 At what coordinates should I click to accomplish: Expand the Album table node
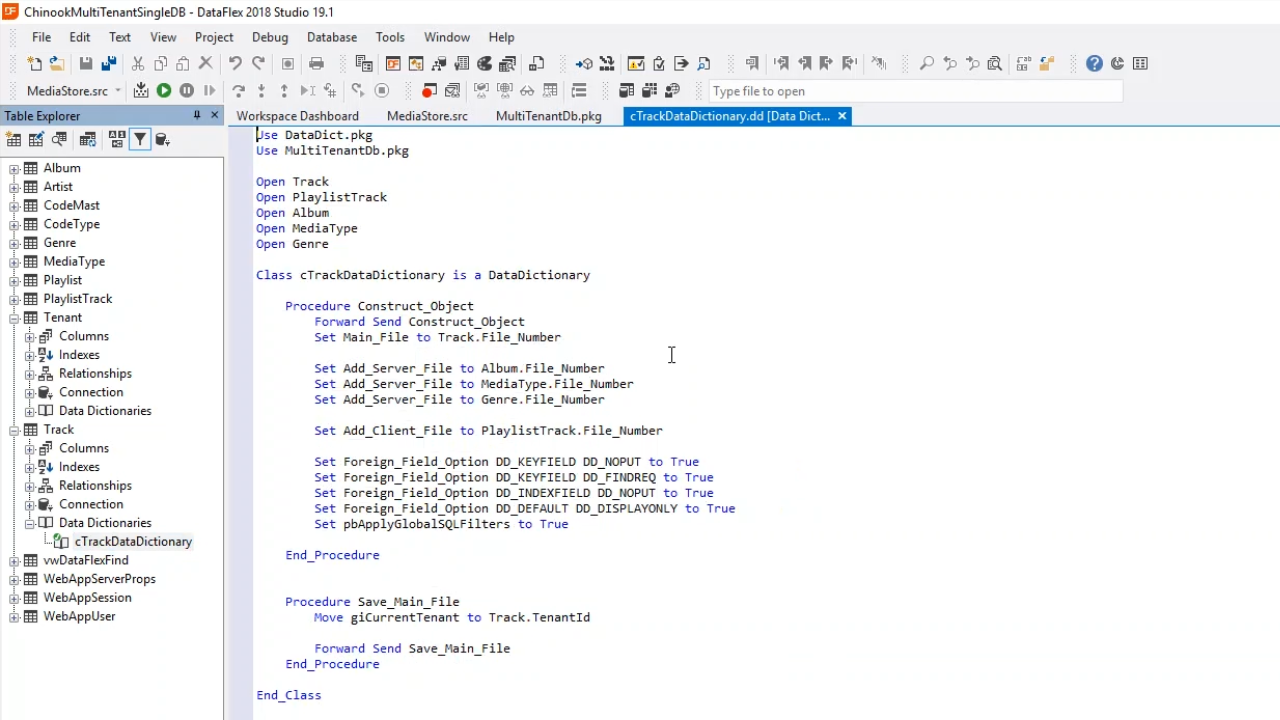tap(15, 169)
